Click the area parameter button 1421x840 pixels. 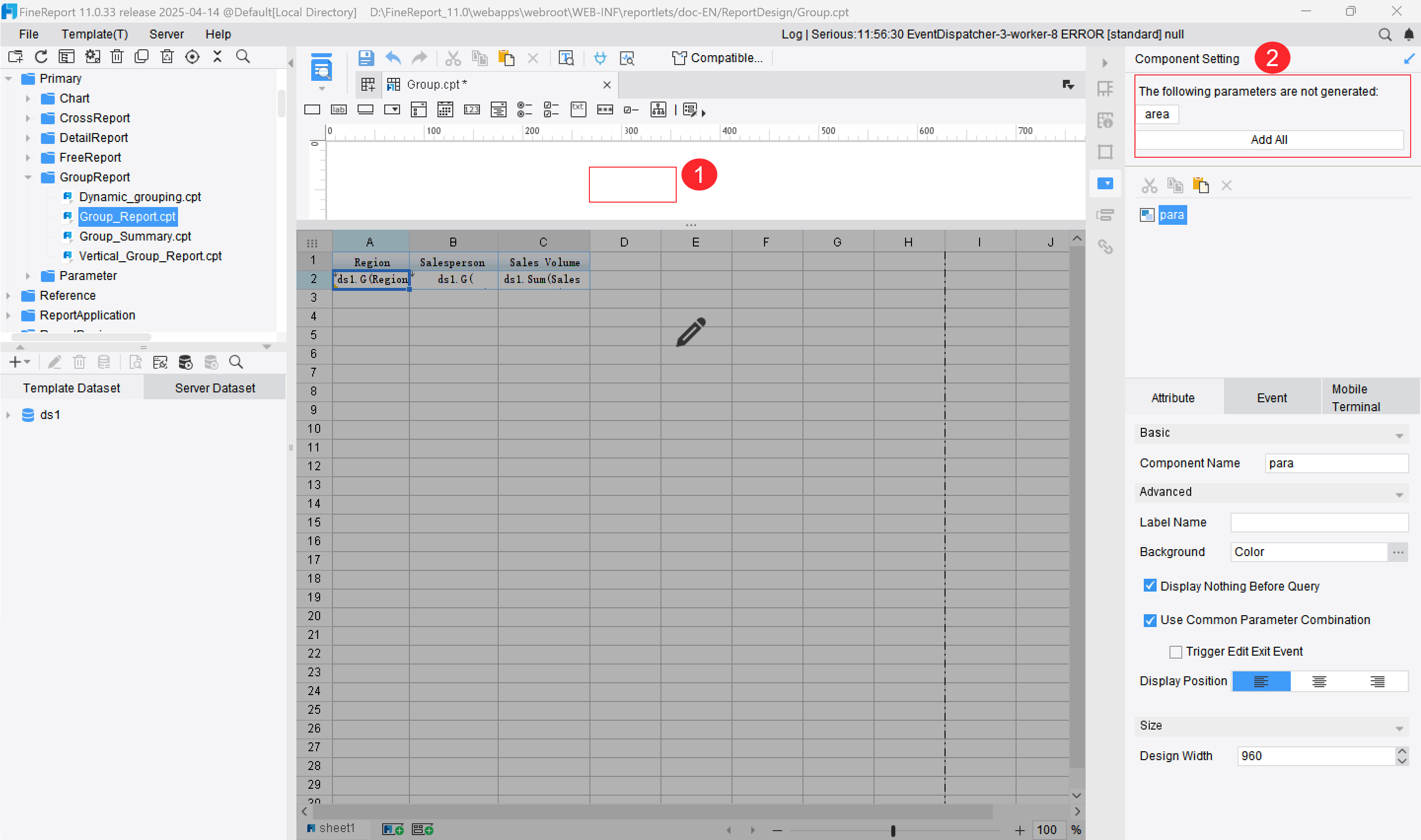pos(1157,114)
